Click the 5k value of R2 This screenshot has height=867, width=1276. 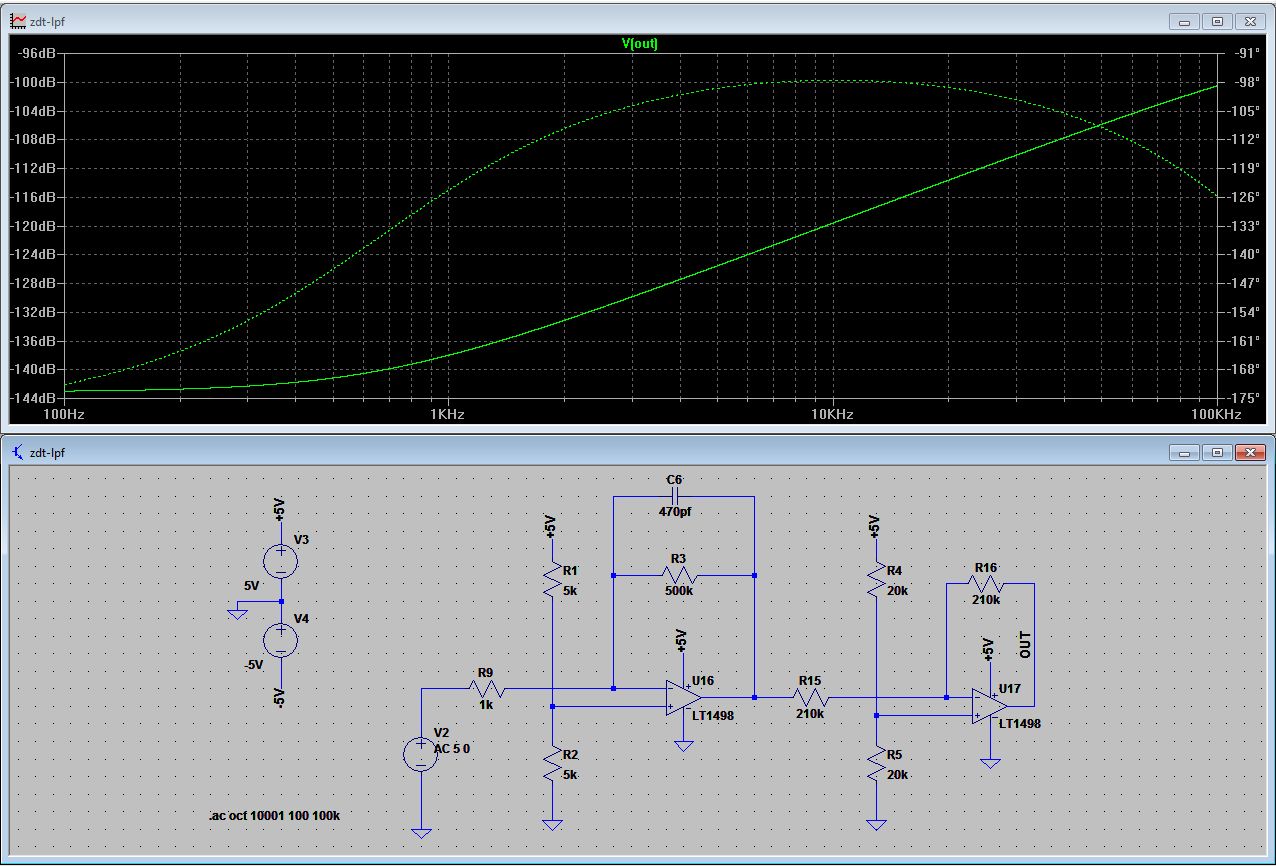(569, 775)
